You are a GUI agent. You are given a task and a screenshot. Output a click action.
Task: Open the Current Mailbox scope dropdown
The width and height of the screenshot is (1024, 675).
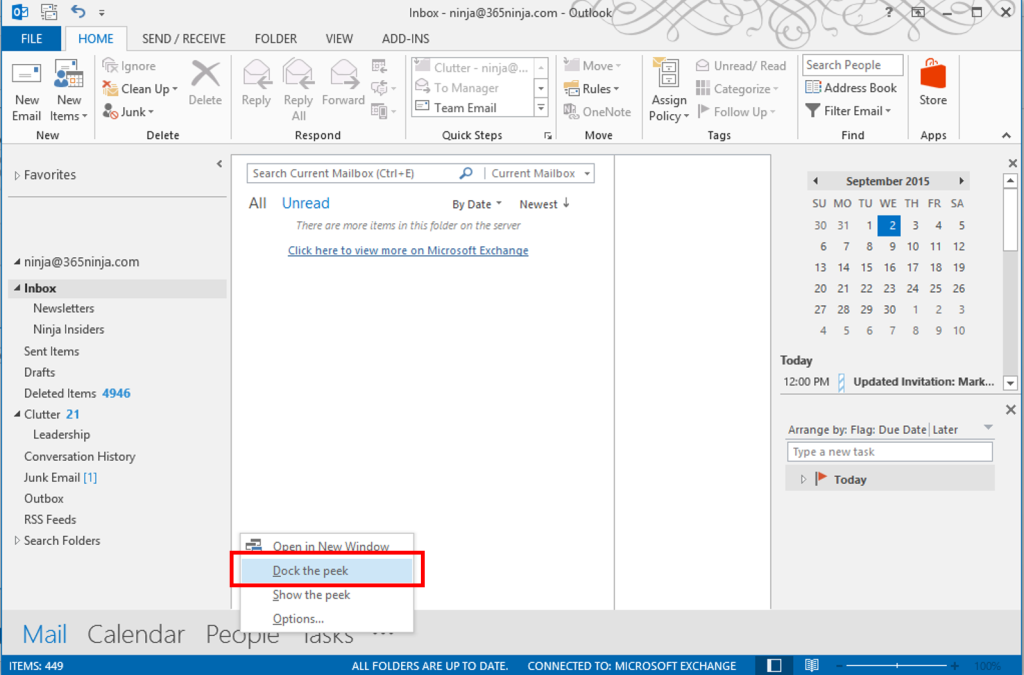click(x=541, y=173)
